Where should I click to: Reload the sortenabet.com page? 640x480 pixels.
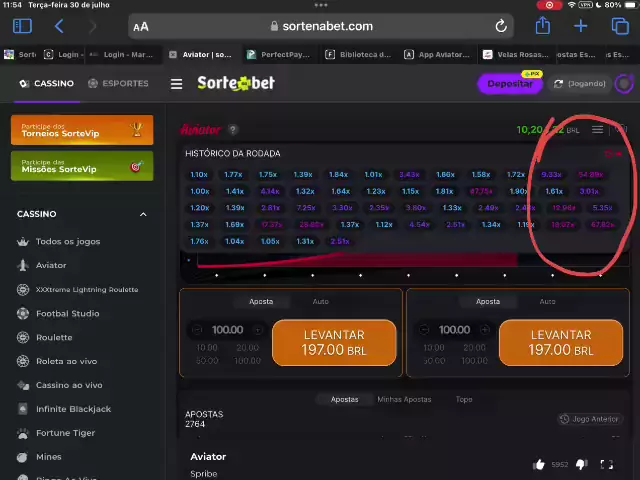501,26
